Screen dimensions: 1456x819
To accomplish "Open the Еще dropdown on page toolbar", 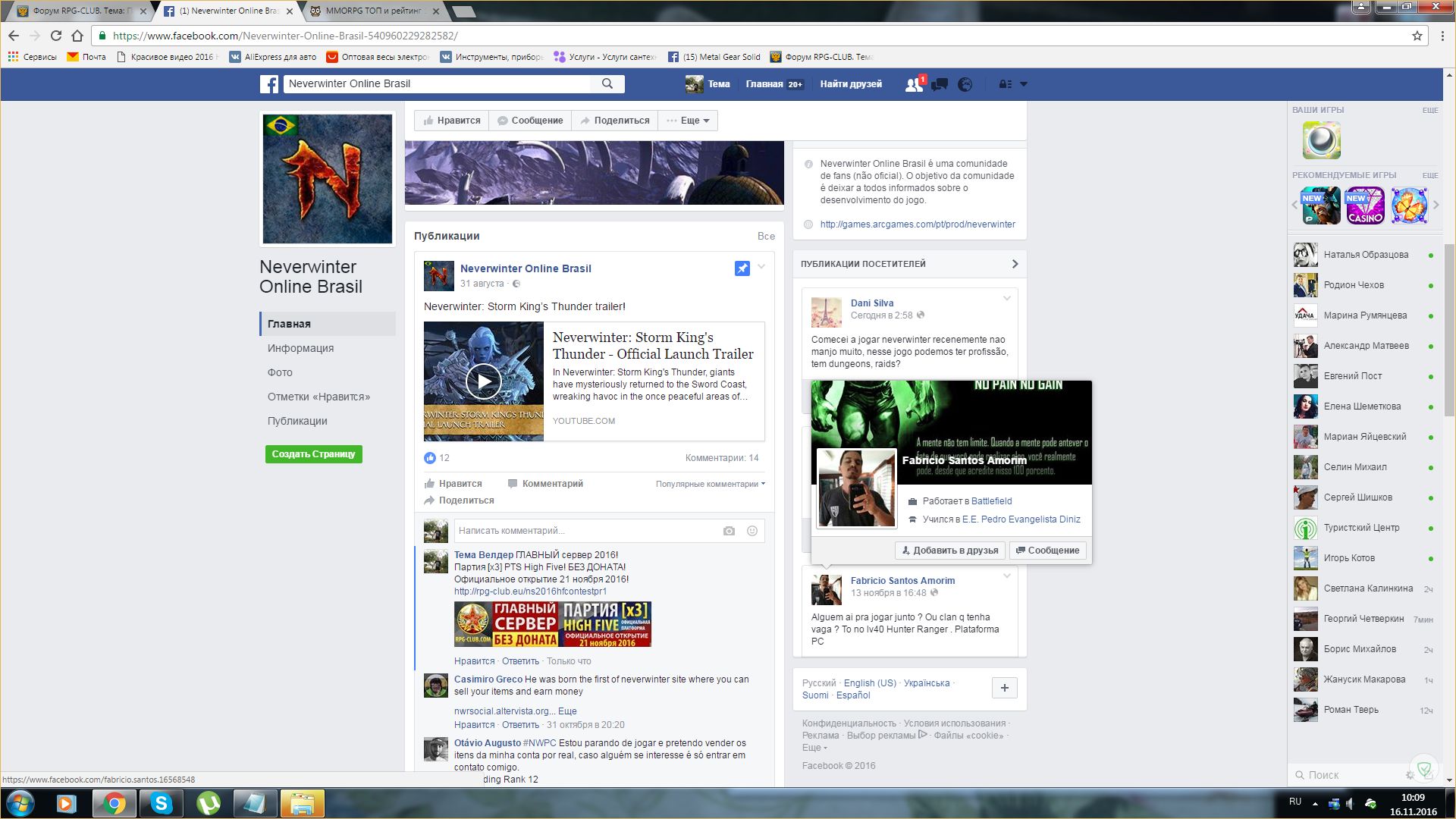I will click(x=688, y=121).
